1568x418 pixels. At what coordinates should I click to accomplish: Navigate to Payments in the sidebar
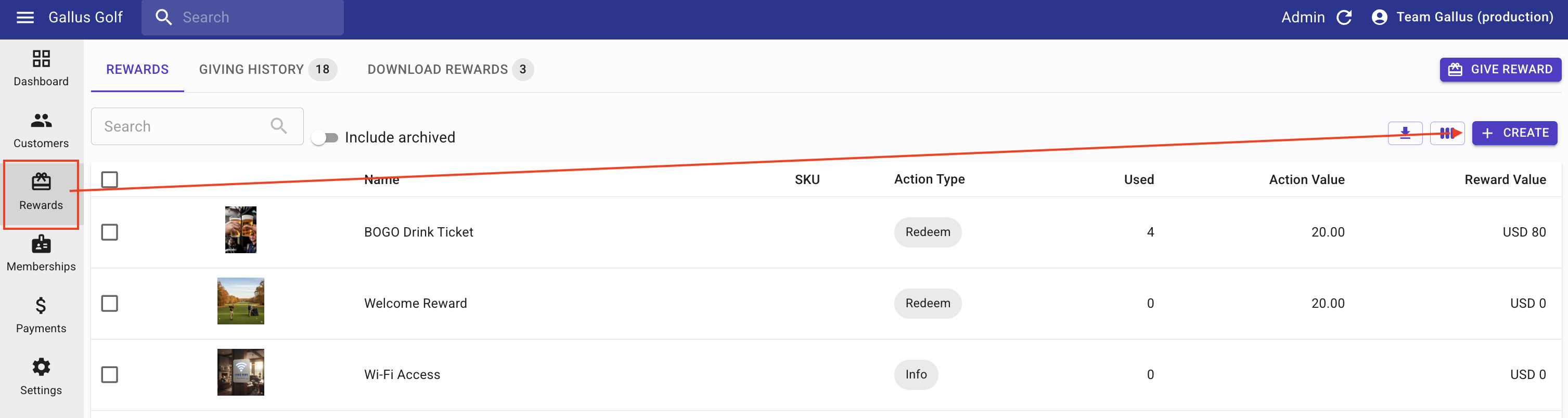pos(41,315)
